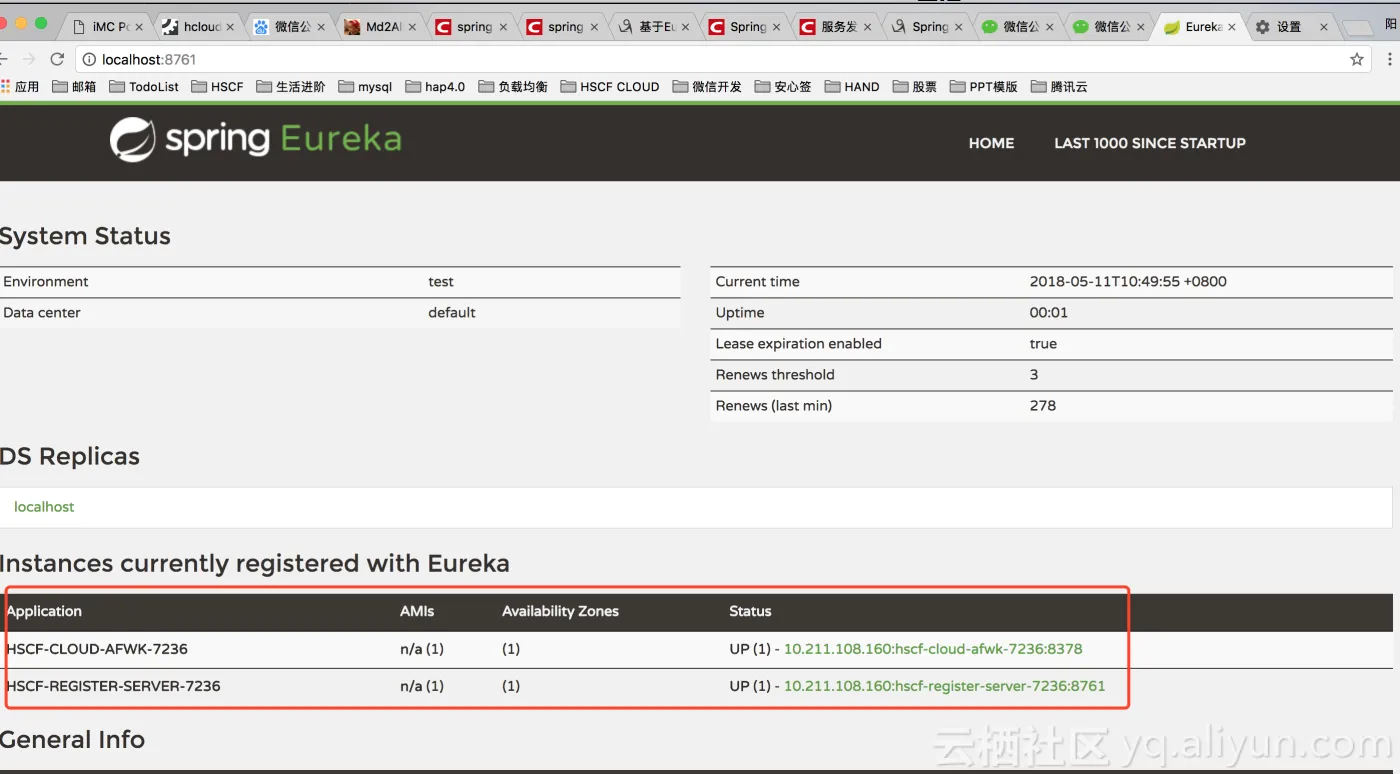
Task: Switch to the 设置 settings tab
Action: (x=1288, y=27)
